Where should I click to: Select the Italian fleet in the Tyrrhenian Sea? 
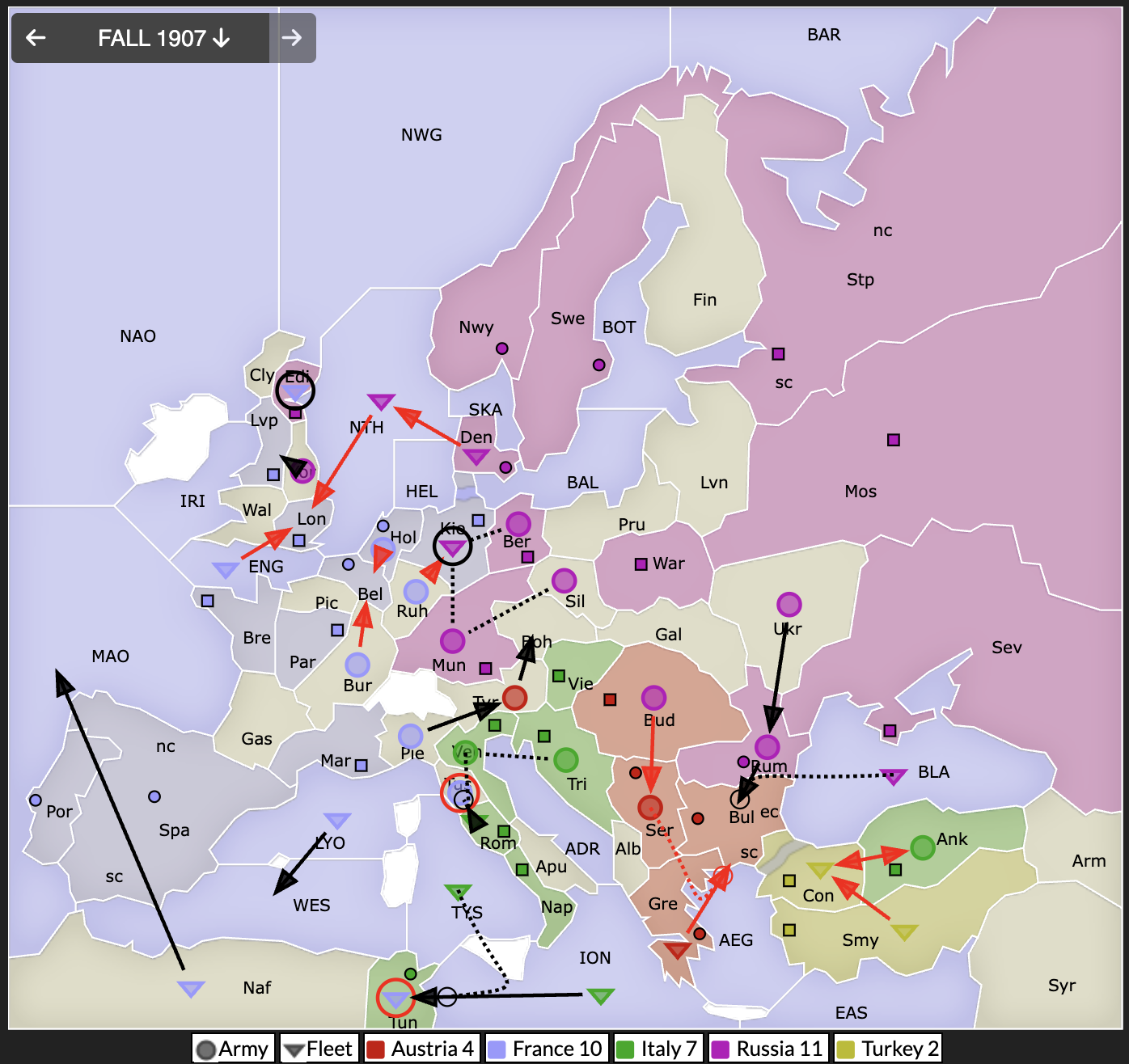459,892
